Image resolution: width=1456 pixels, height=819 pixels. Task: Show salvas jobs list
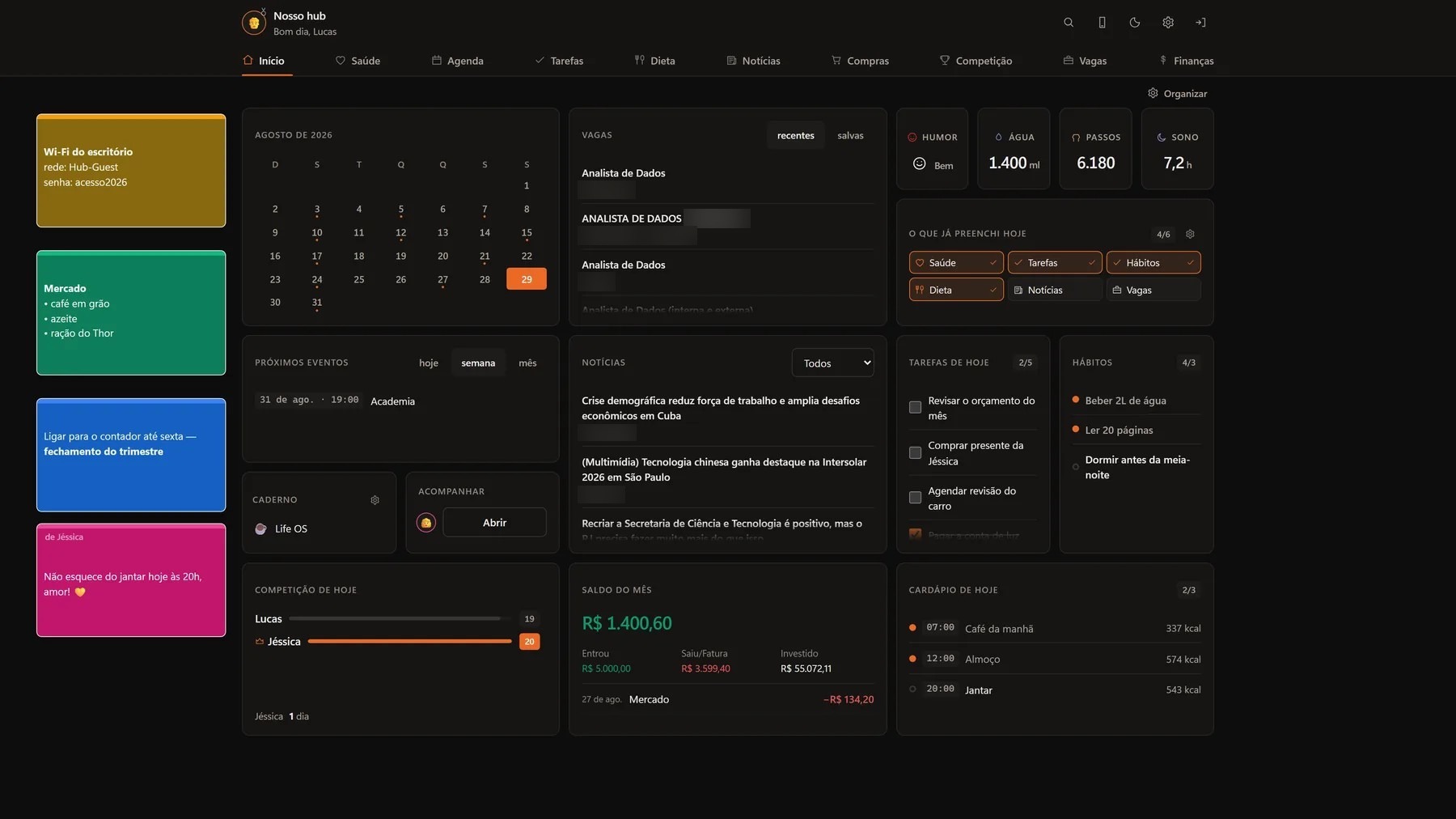(x=850, y=135)
